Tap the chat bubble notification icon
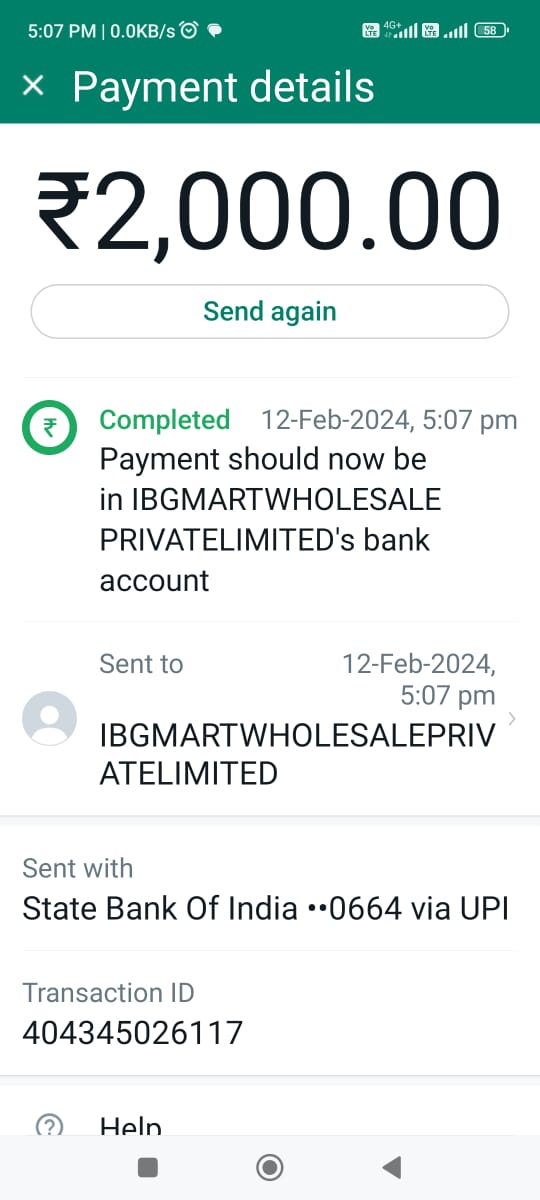 [214, 30]
